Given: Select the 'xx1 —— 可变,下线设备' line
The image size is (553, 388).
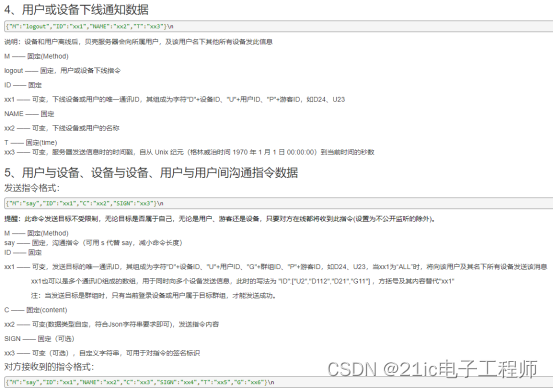Looking at the screenshot, I should (x=175, y=99).
